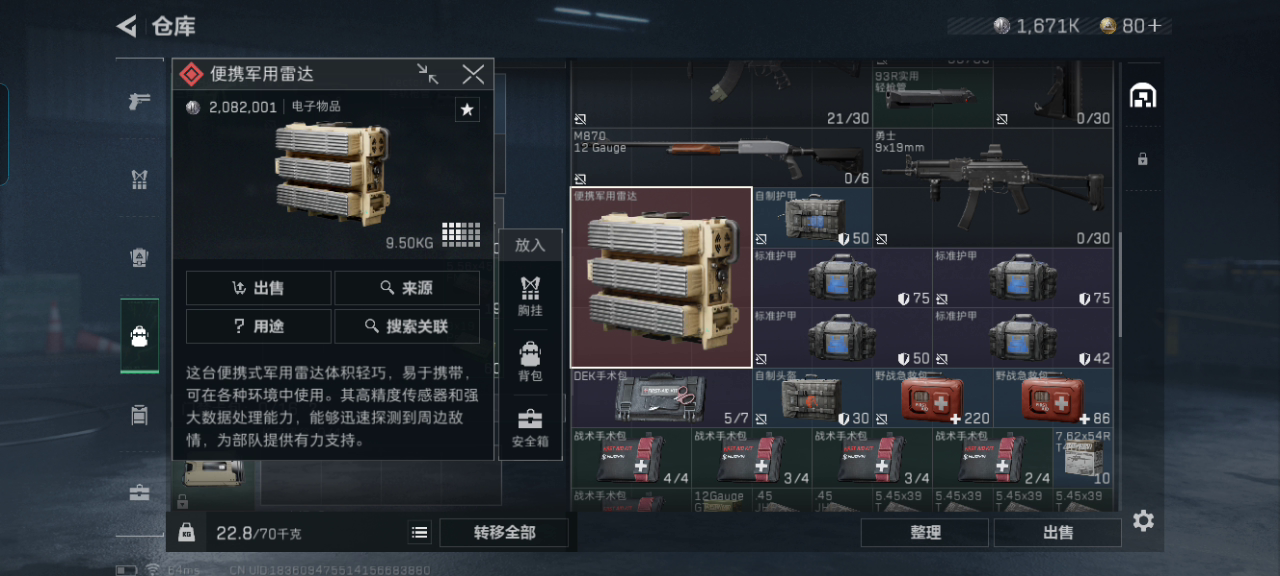
Task: Search related items with 搜索关联
Action: (407, 326)
